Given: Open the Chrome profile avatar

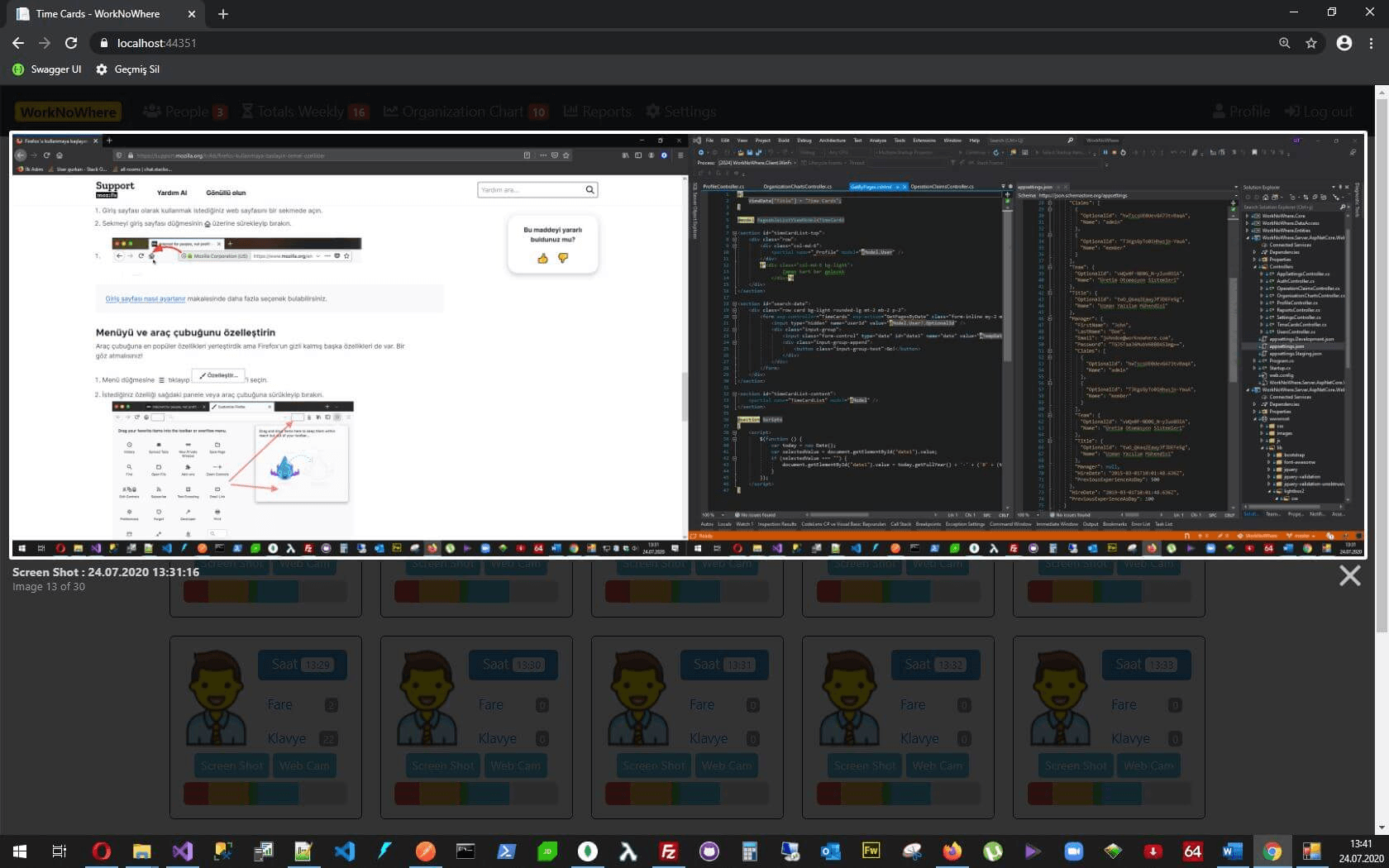Looking at the screenshot, I should pos(1344,43).
